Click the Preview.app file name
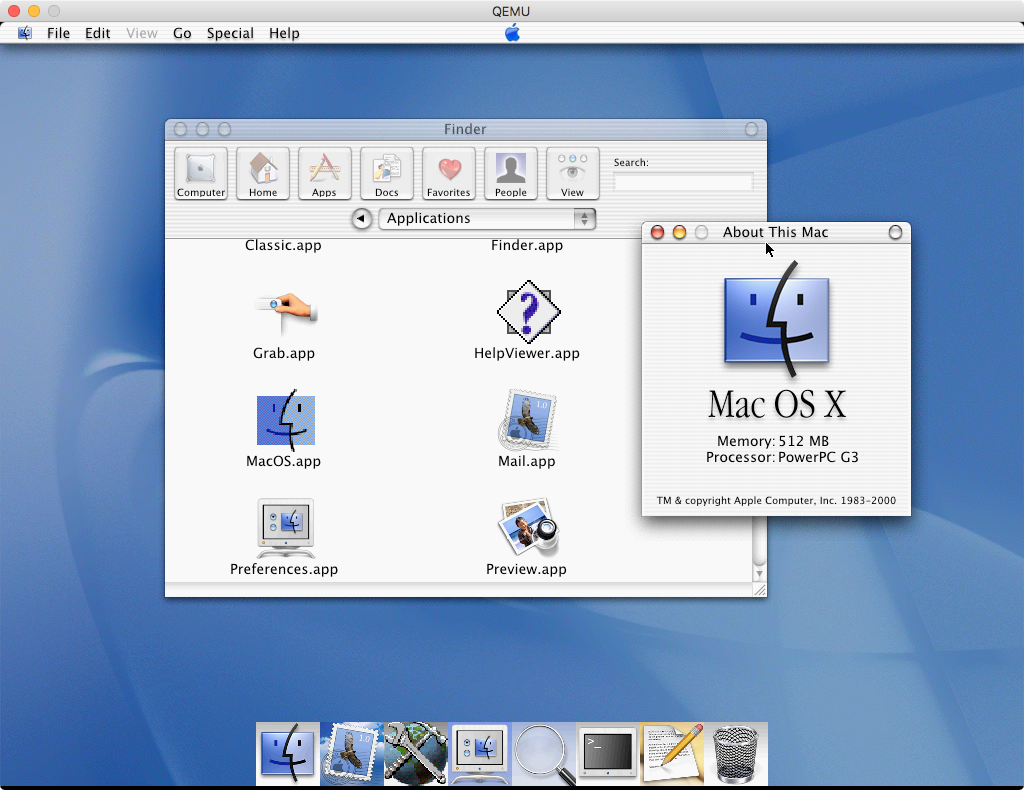 point(526,569)
